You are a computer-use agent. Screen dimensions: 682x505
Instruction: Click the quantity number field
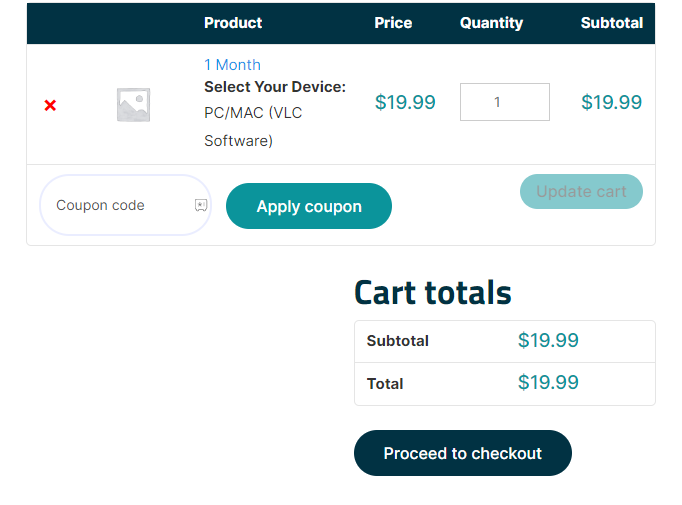(x=504, y=102)
